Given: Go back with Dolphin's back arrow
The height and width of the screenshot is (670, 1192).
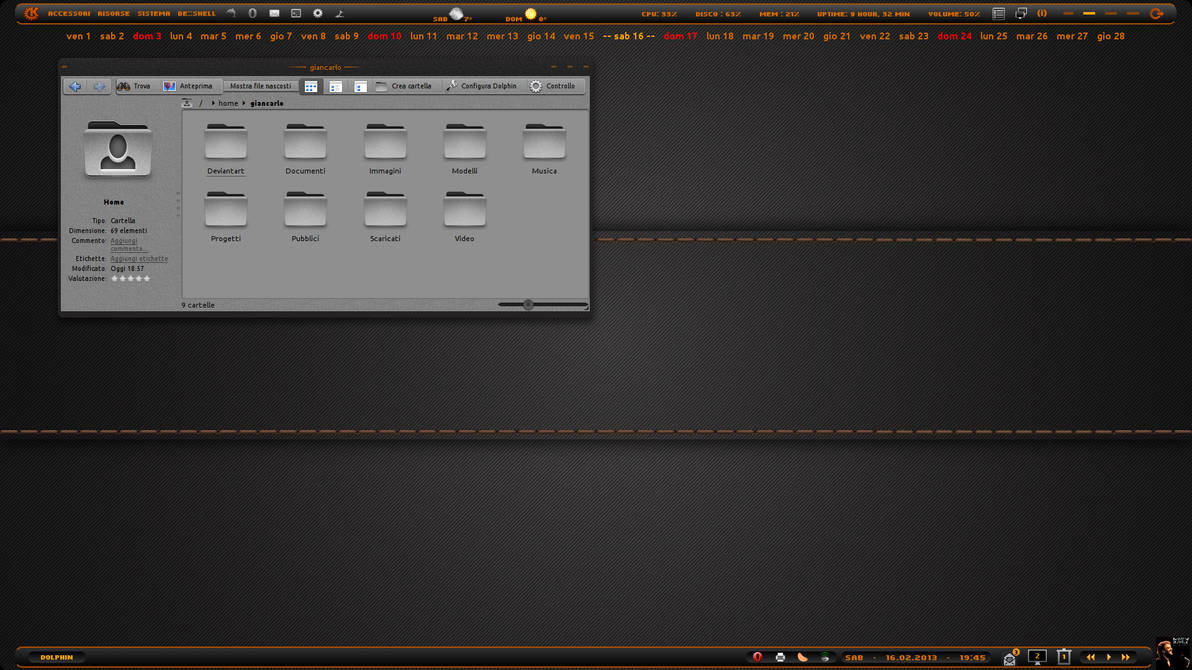Looking at the screenshot, I should [x=74, y=87].
